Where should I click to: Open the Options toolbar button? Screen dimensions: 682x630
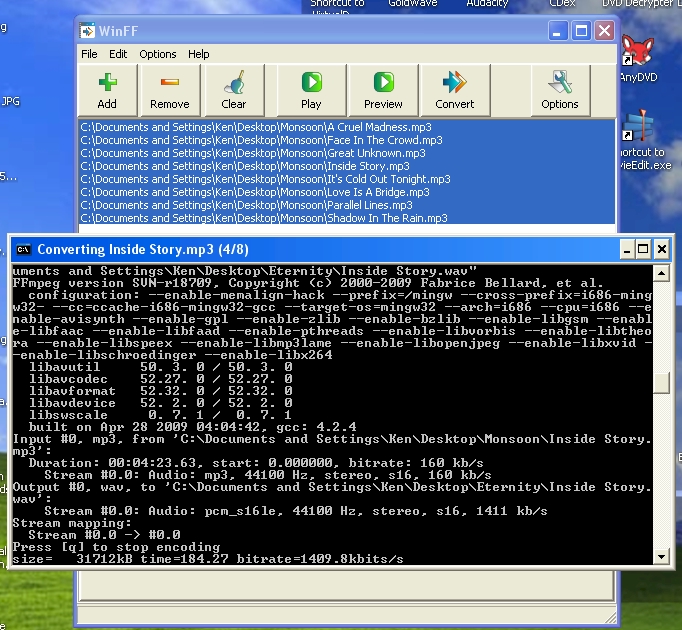pyautogui.click(x=560, y=90)
